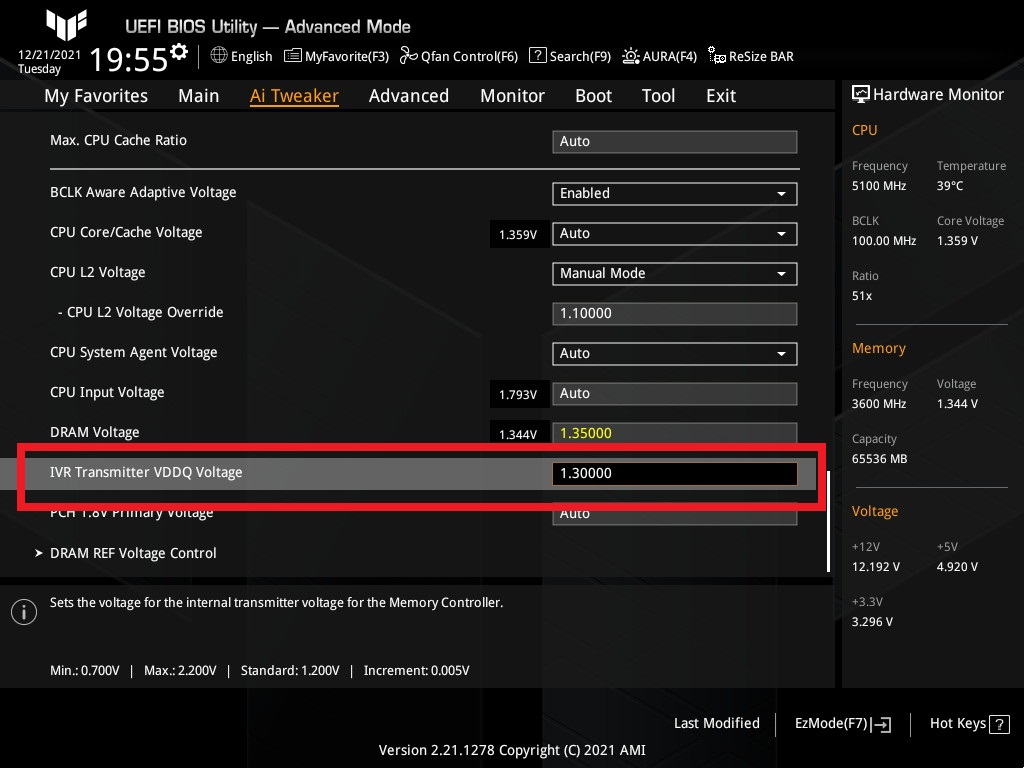This screenshot has width=1024, height=768.
Task: Open the Exit tab
Action: 721,95
